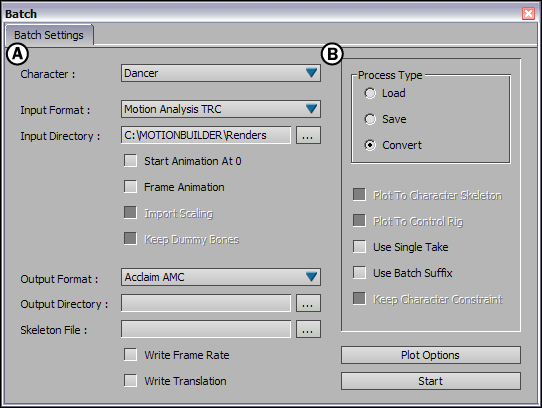This screenshot has height=408, width=542.
Task: Browse for the Skeleton File
Action: click(308, 329)
